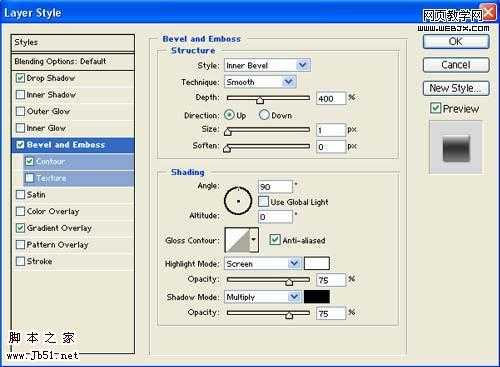Open the Style Inner Bevel dropdown
Screen dimensions: 500x367
coord(267,65)
